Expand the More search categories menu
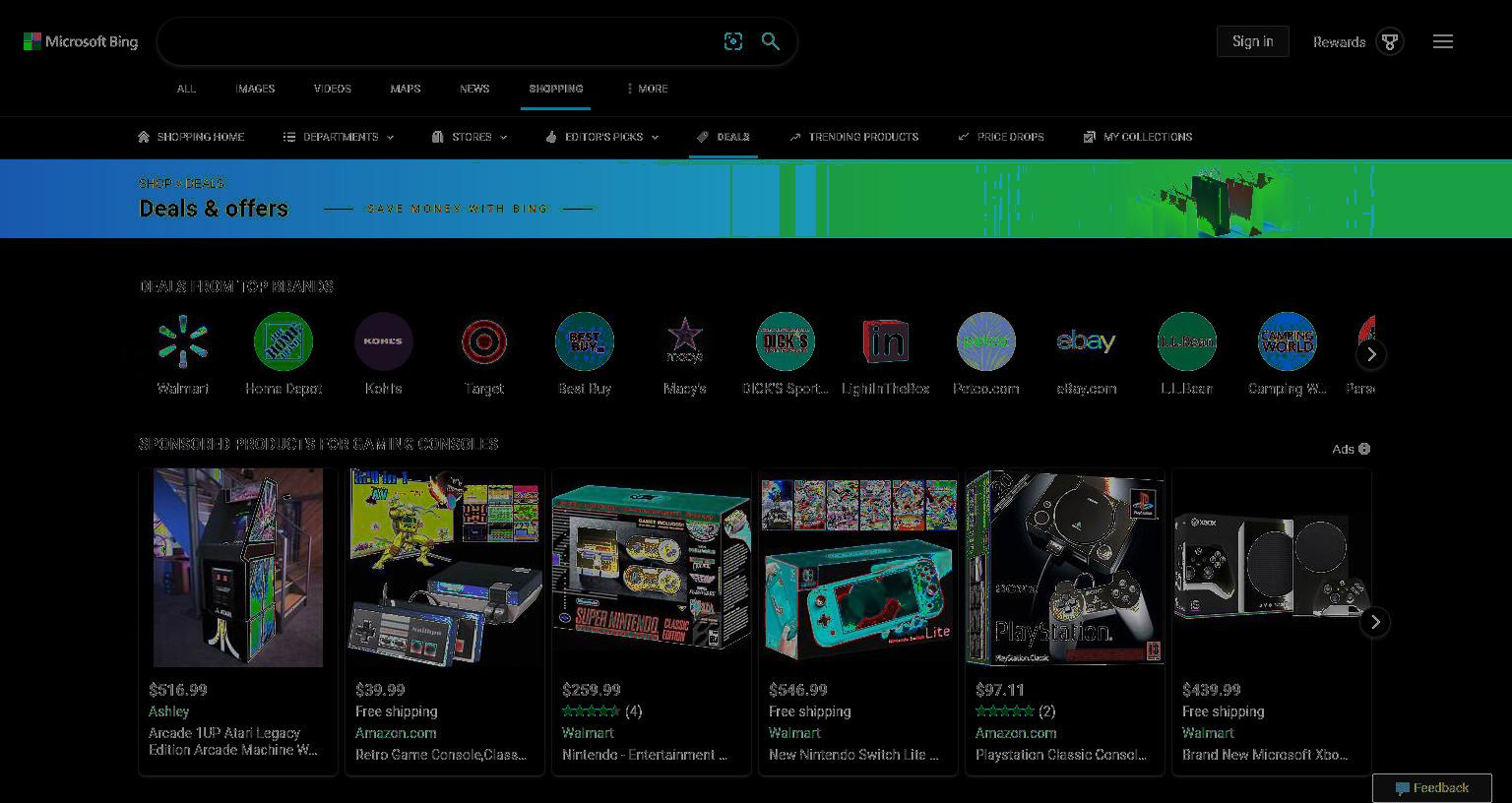Image resolution: width=1512 pixels, height=803 pixels. pos(647,89)
